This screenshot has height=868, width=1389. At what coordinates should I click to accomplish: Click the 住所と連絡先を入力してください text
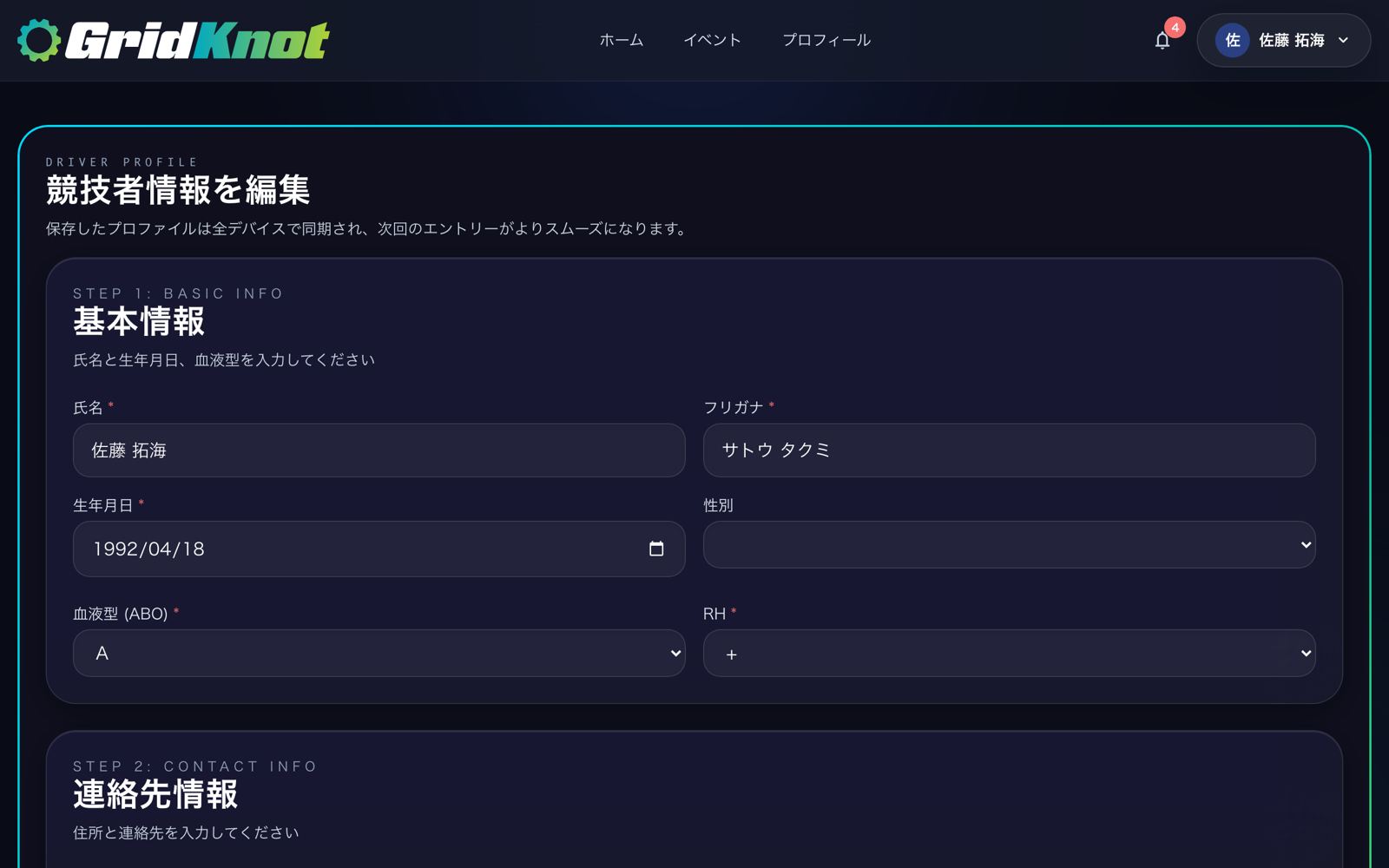coord(186,832)
